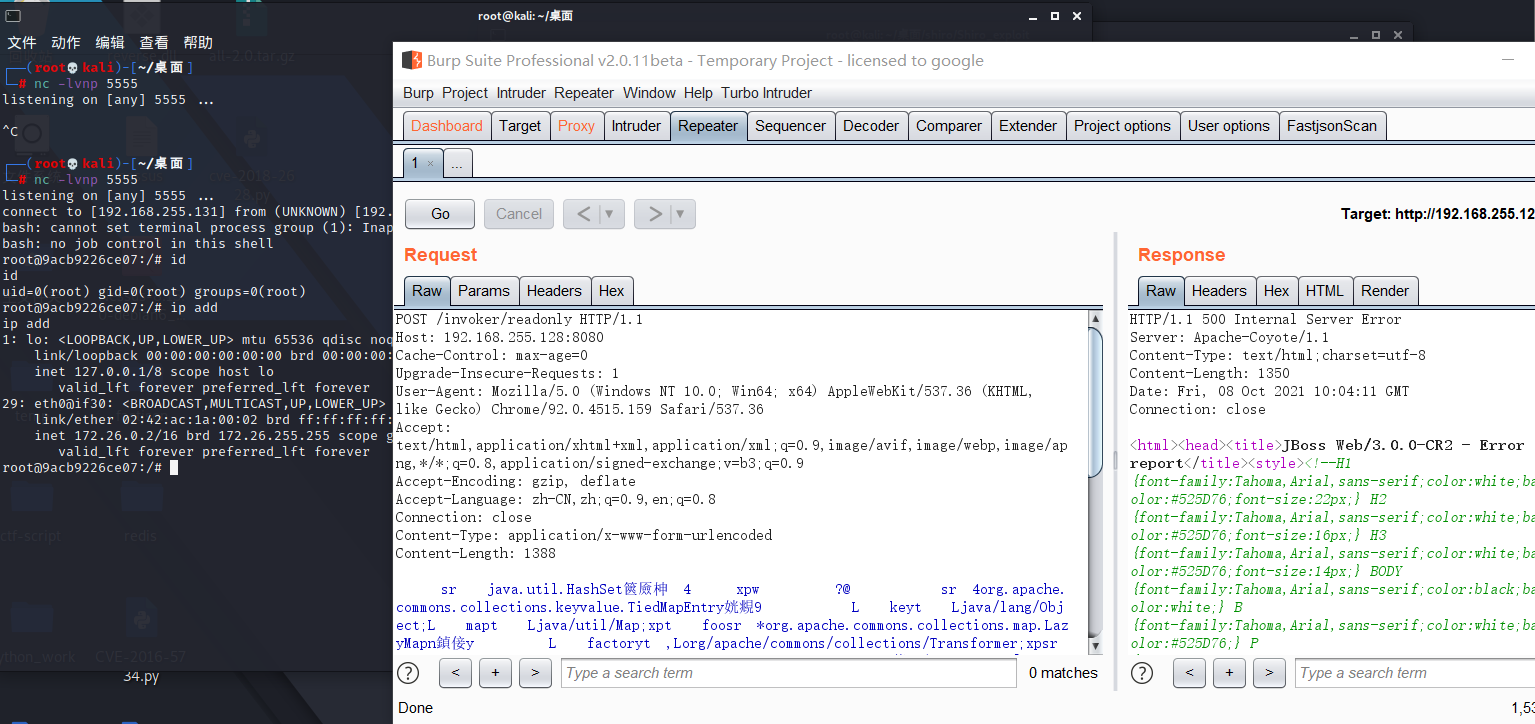Click the 'HTTP/1.1 500 Internal Server Error' response line
Viewport: 1535px width, 724px height.
[1265, 320]
